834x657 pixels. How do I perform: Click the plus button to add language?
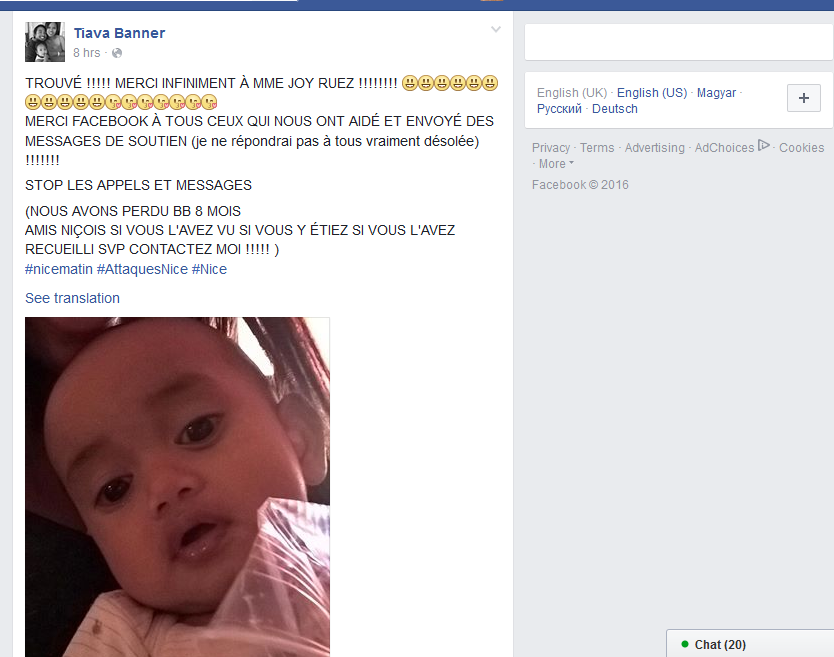click(x=804, y=98)
